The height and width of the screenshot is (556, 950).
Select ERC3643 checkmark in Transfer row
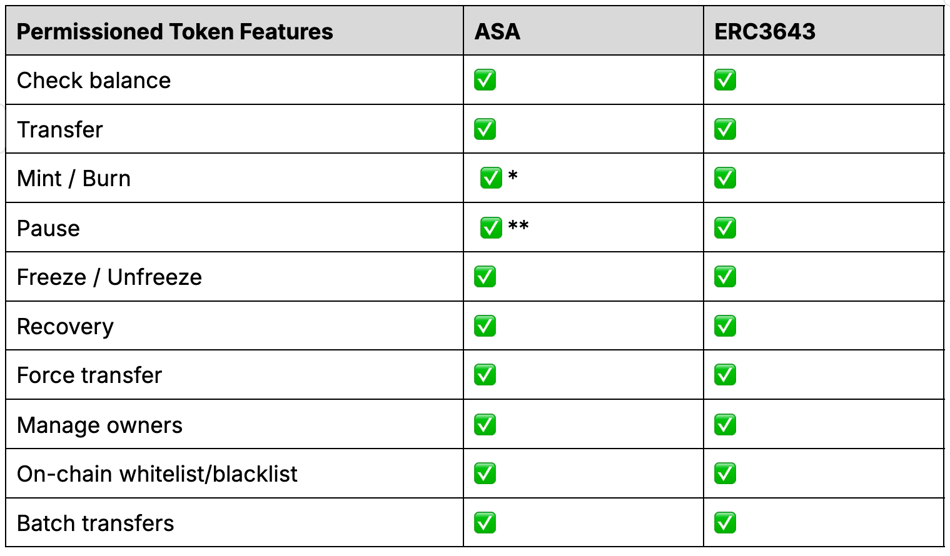click(725, 129)
